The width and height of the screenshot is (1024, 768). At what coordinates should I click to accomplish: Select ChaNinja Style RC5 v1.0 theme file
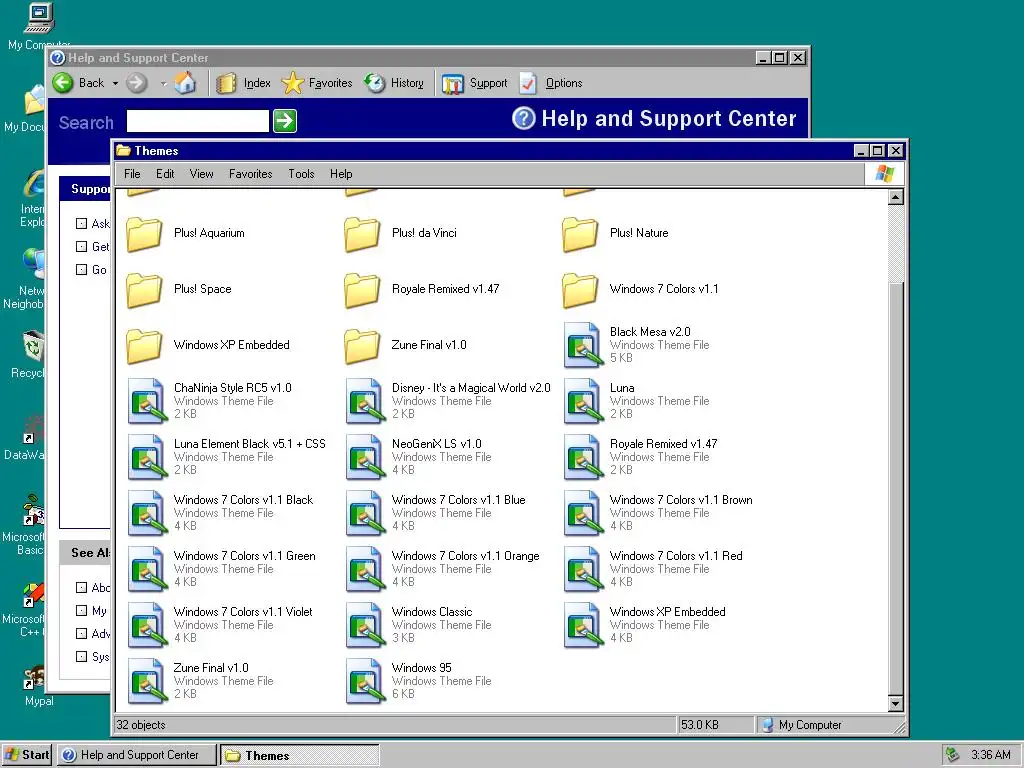pyautogui.click(x=210, y=401)
